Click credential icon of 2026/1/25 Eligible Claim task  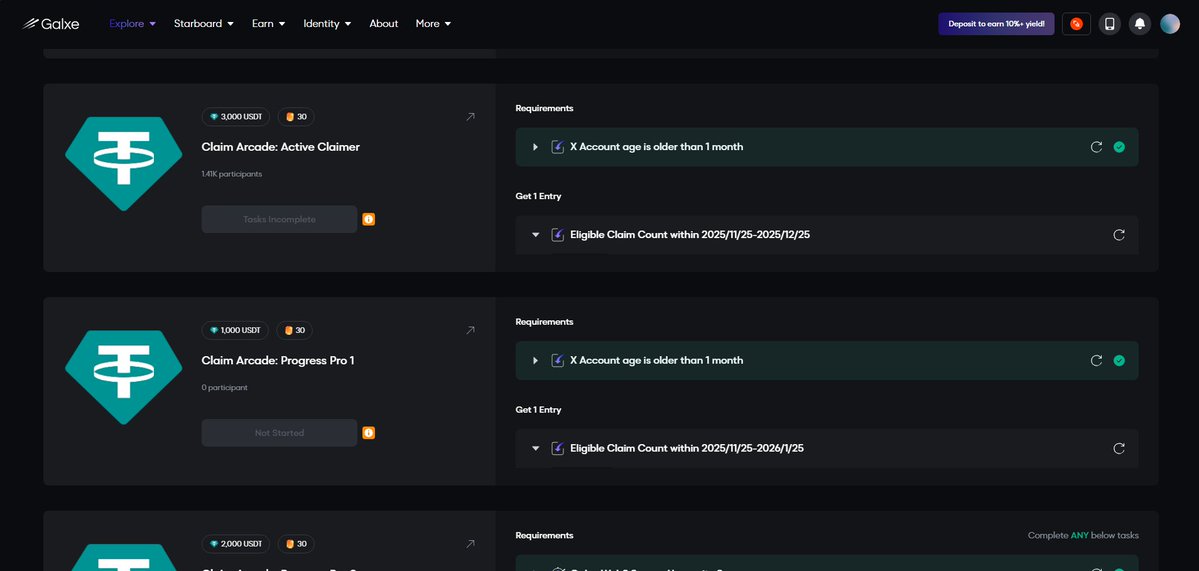(x=557, y=448)
